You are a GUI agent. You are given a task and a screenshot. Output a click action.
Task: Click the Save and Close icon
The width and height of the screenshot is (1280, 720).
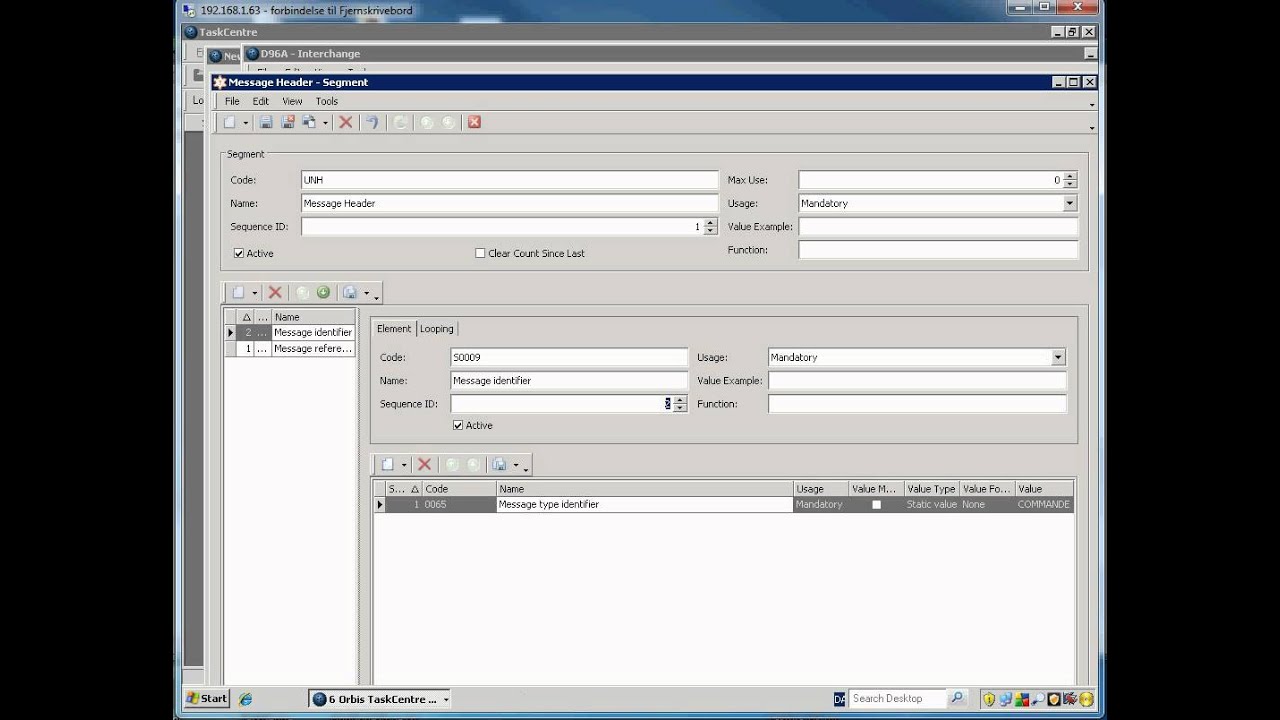(x=288, y=122)
